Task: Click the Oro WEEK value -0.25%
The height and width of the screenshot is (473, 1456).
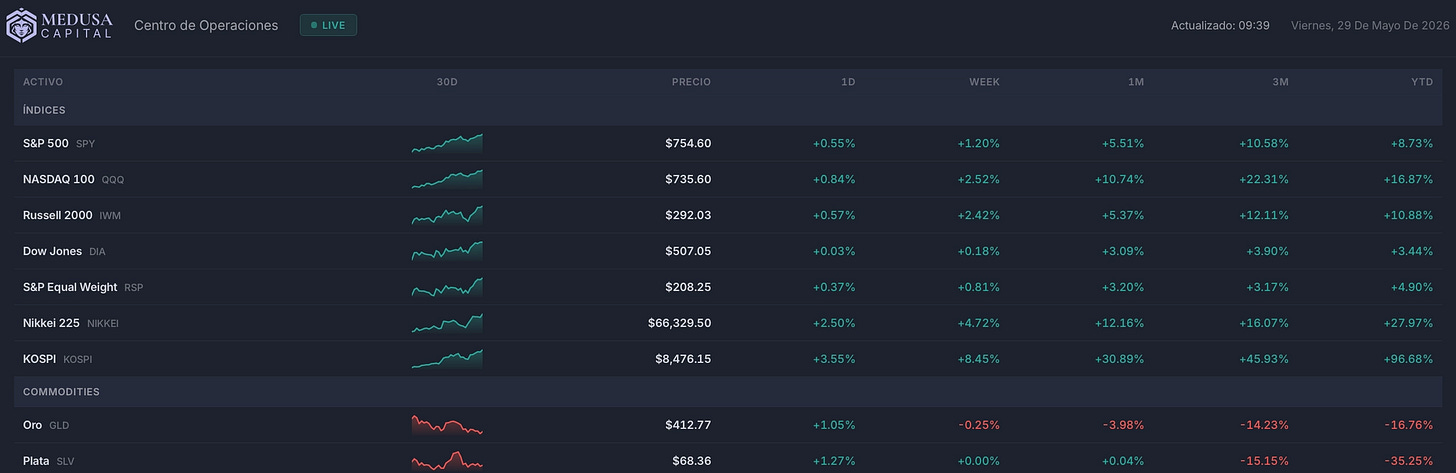Action: [x=981, y=425]
